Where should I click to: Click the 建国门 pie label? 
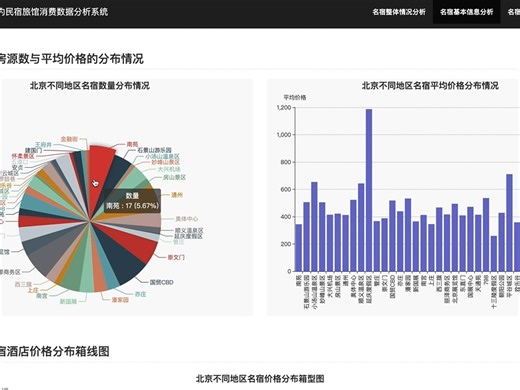click(x=33, y=151)
